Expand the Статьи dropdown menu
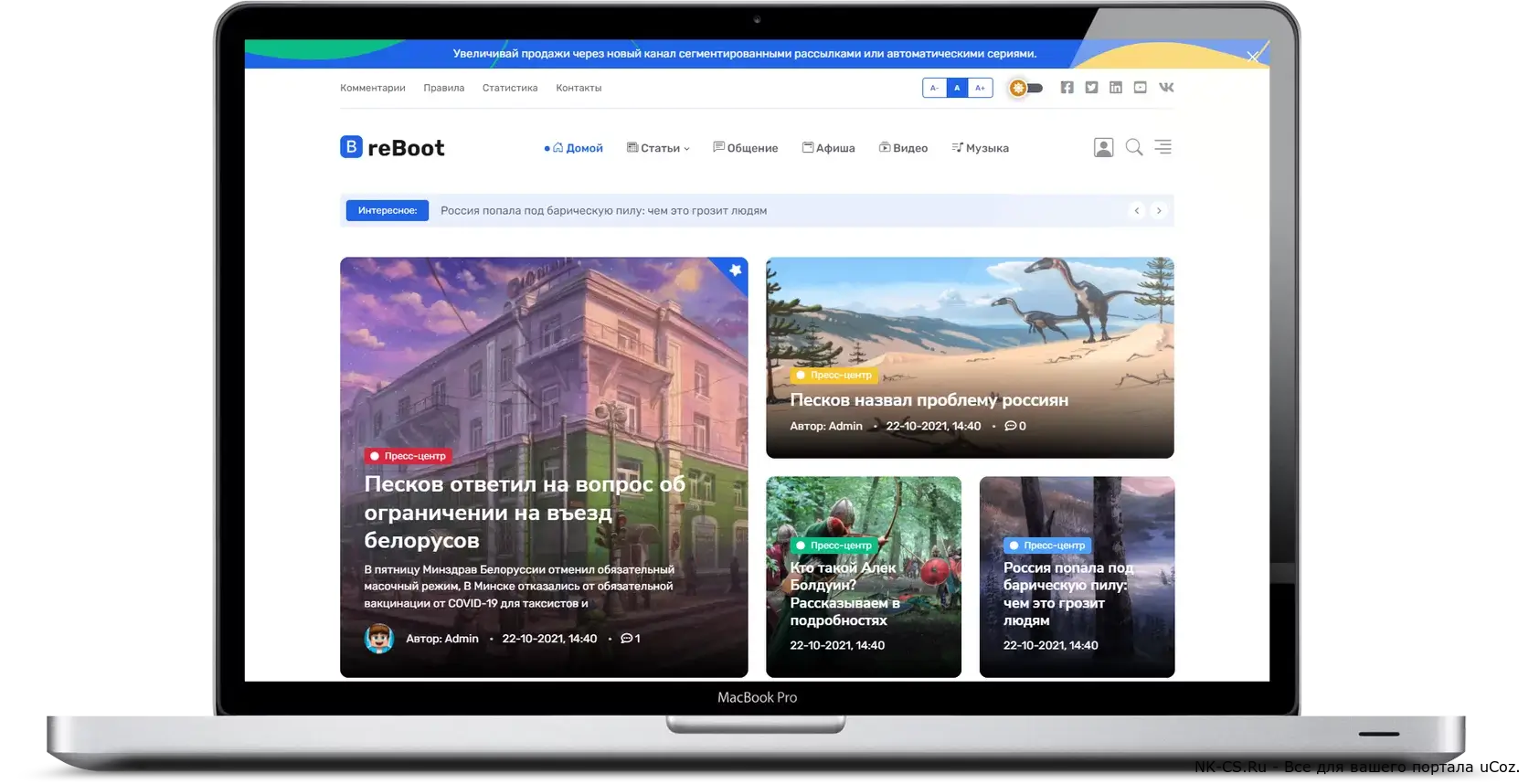 (658, 148)
